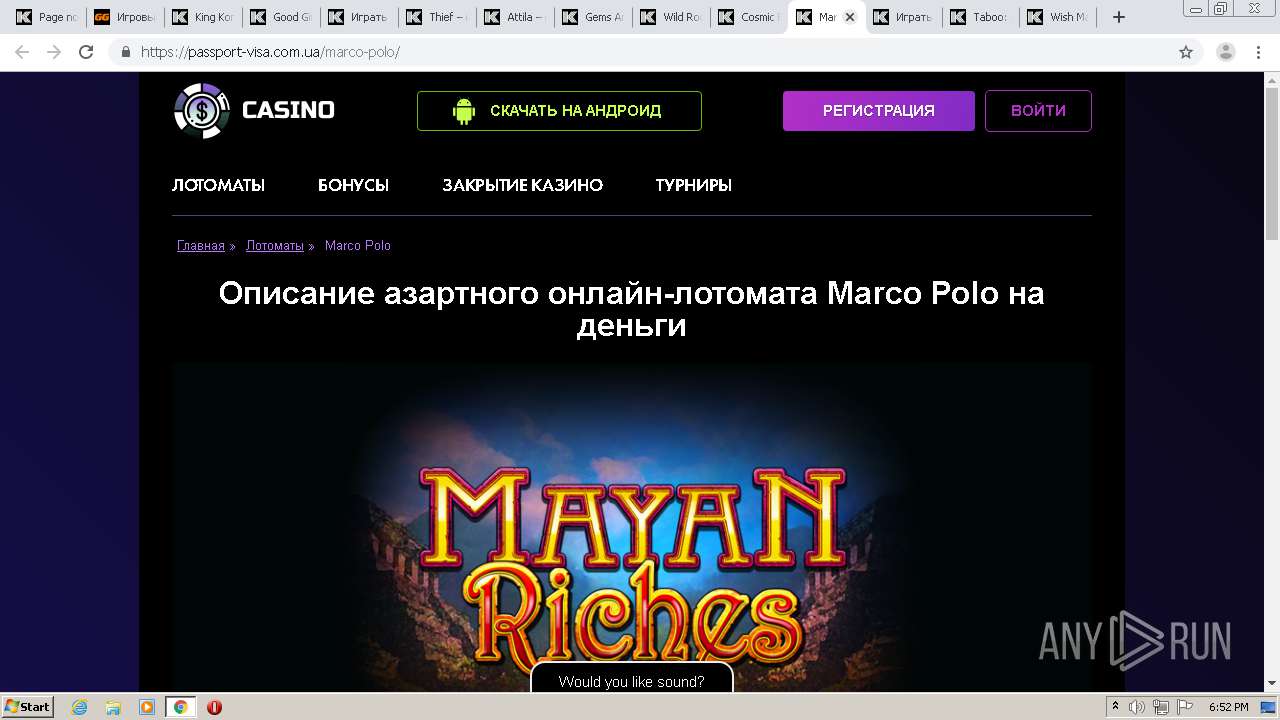Follow the 'Лотоматы' breadcrumb link
The image size is (1280, 720).
pyautogui.click(x=275, y=246)
